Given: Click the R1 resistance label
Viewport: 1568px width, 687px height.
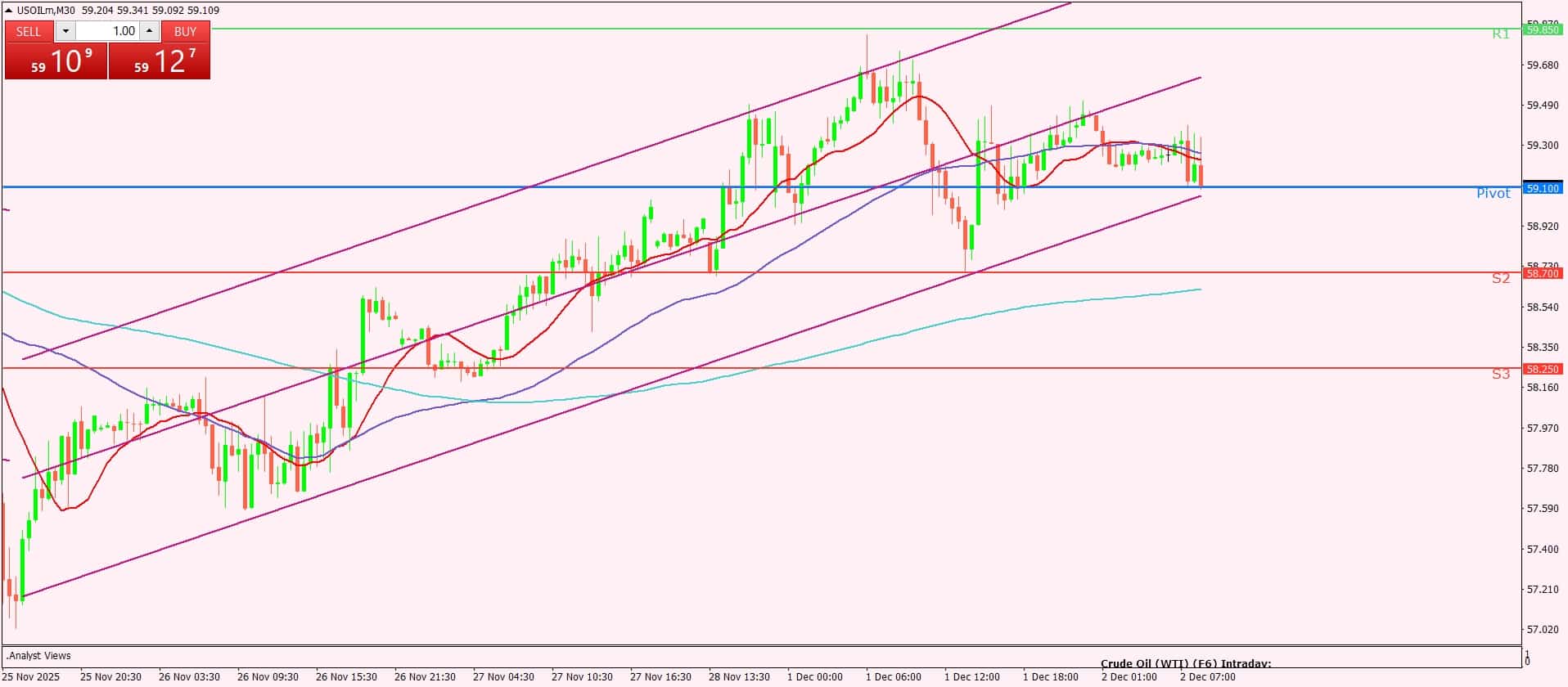Looking at the screenshot, I should (1500, 34).
